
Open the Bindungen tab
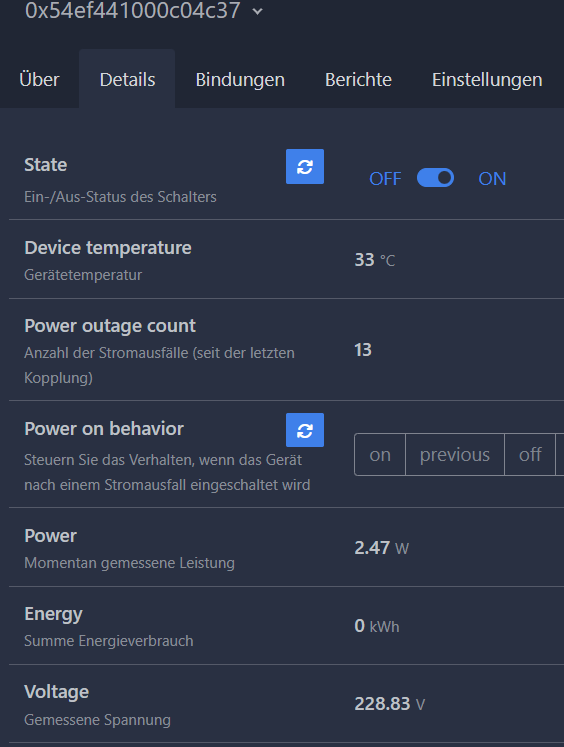(x=240, y=80)
